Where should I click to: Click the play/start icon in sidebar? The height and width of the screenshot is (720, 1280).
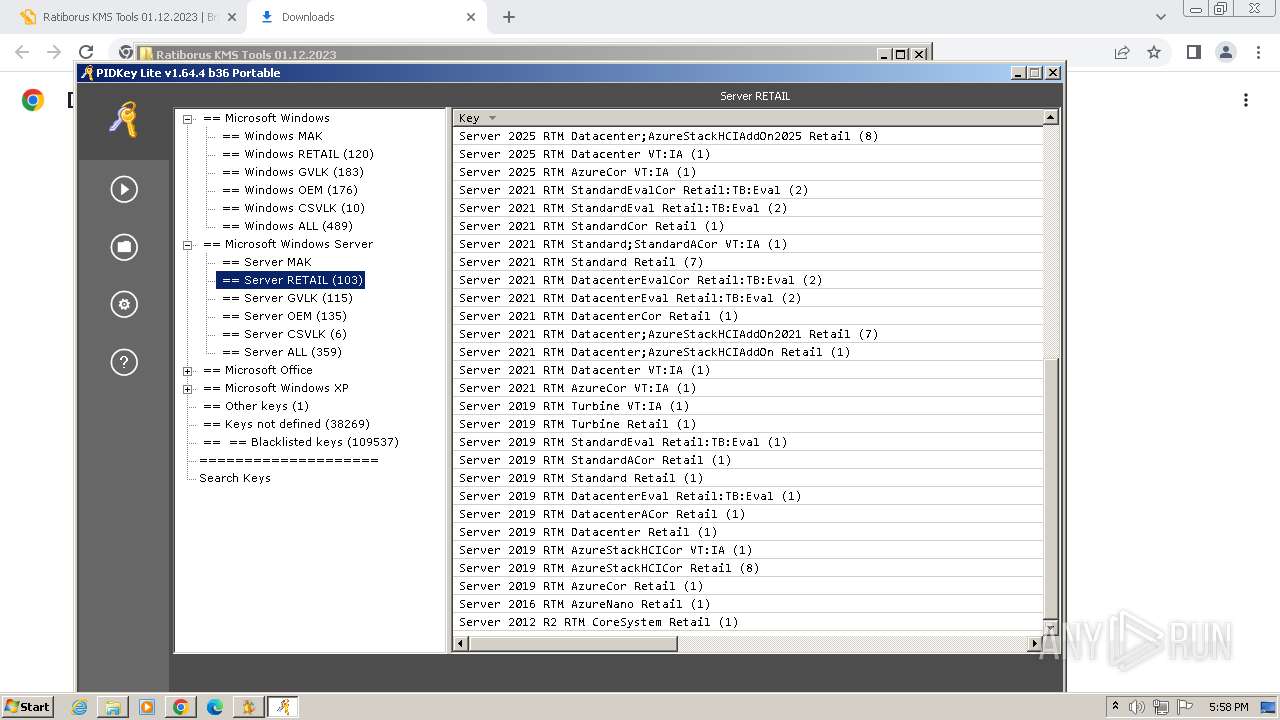[124, 189]
